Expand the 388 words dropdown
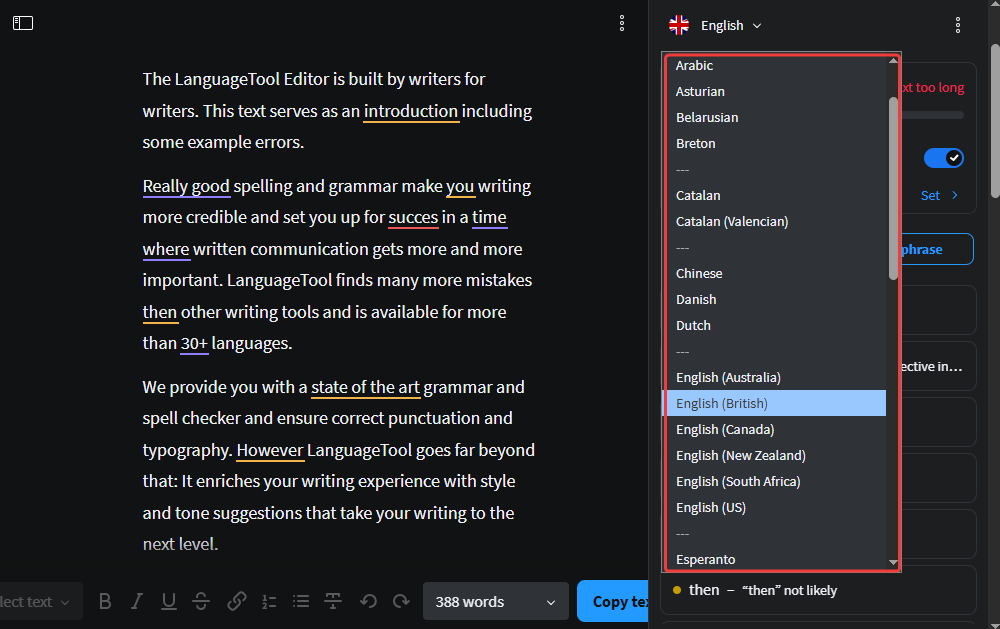This screenshot has width=1000, height=629. [x=495, y=601]
